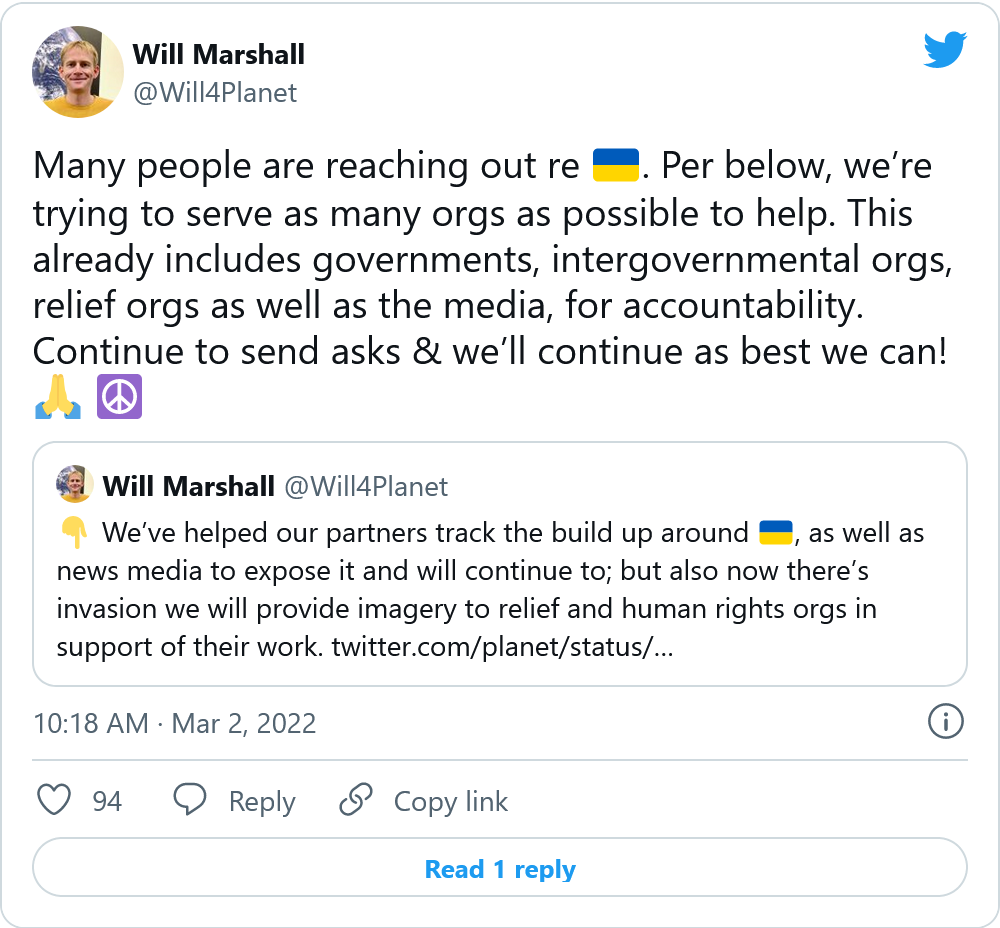Image resolution: width=1000 pixels, height=928 pixels.
Task: Click the pointing down emoji in quoted tweet
Action: [74, 532]
